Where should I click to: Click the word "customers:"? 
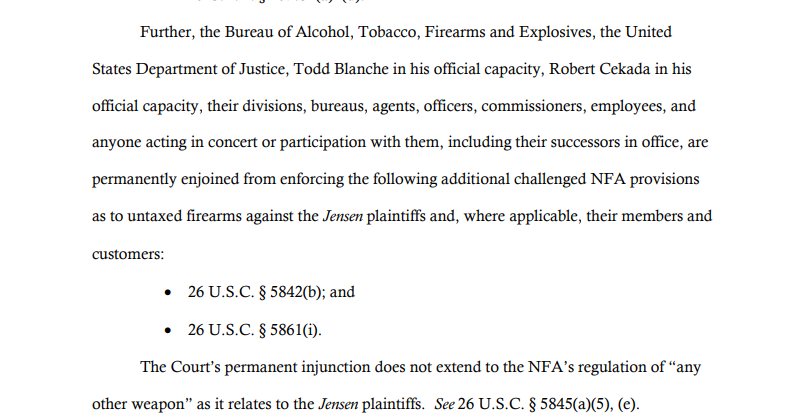click(128, 255)
